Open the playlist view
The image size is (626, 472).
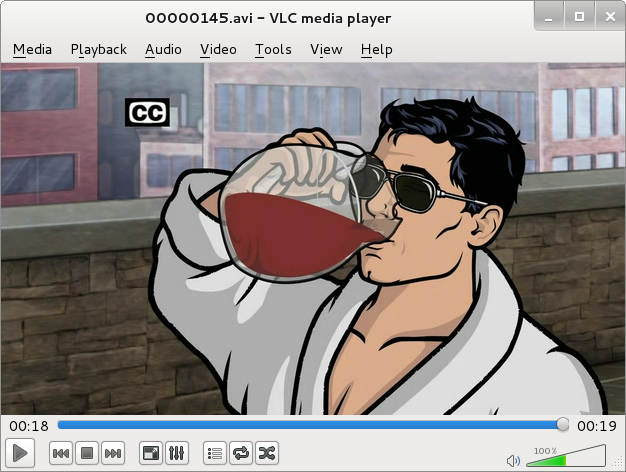pyautogui.click(x=215, y=453)
